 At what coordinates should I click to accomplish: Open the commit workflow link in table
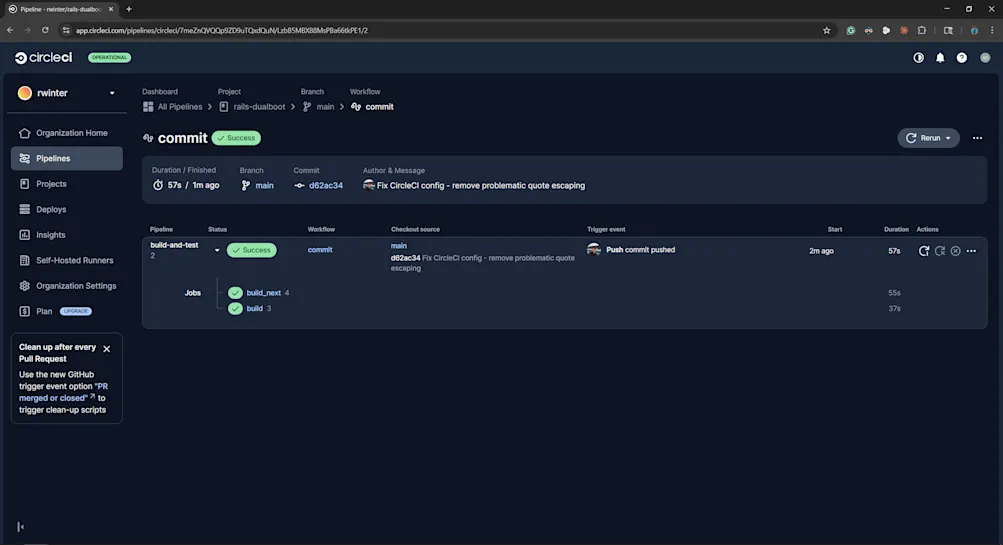point(320,250)
